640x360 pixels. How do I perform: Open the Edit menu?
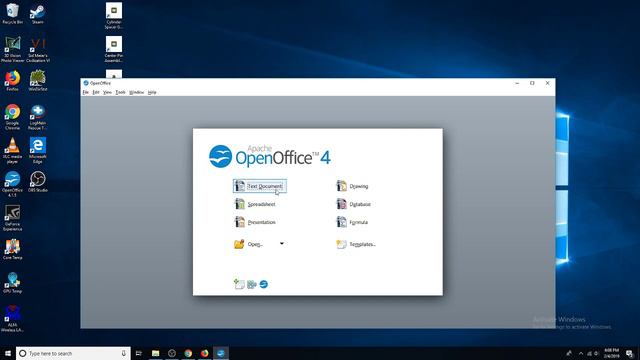click(96, 93)
